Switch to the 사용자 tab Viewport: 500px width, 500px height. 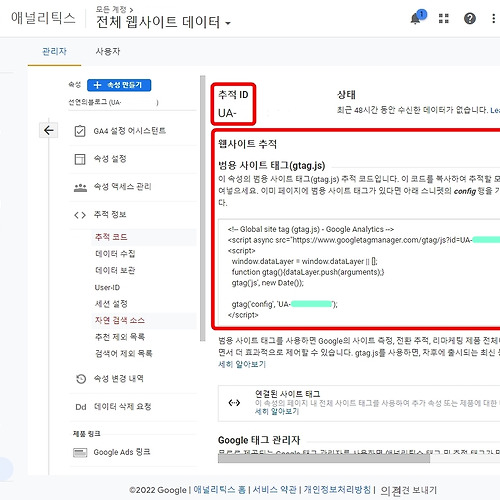tap(108, 51)
